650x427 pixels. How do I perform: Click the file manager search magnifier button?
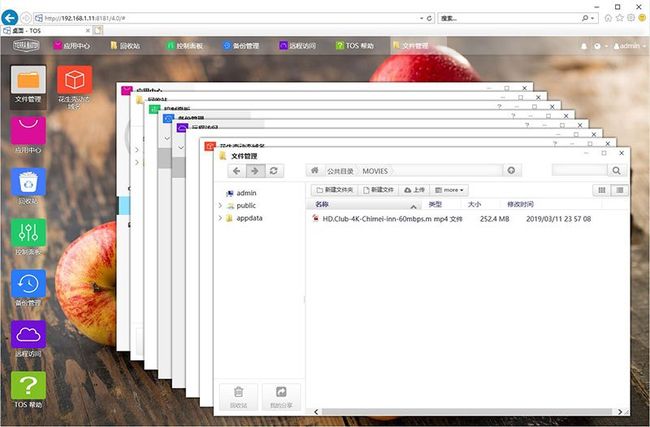[x=616, y=170]
